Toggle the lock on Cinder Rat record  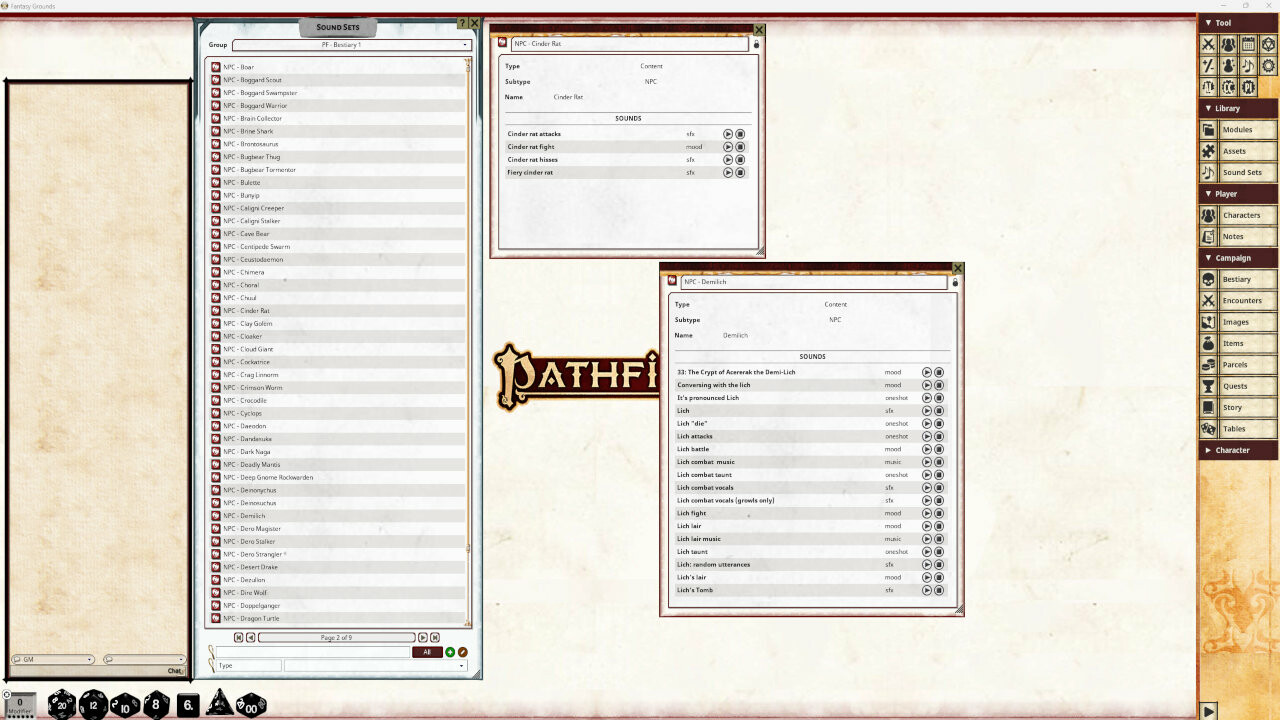[x=756, y=45]
